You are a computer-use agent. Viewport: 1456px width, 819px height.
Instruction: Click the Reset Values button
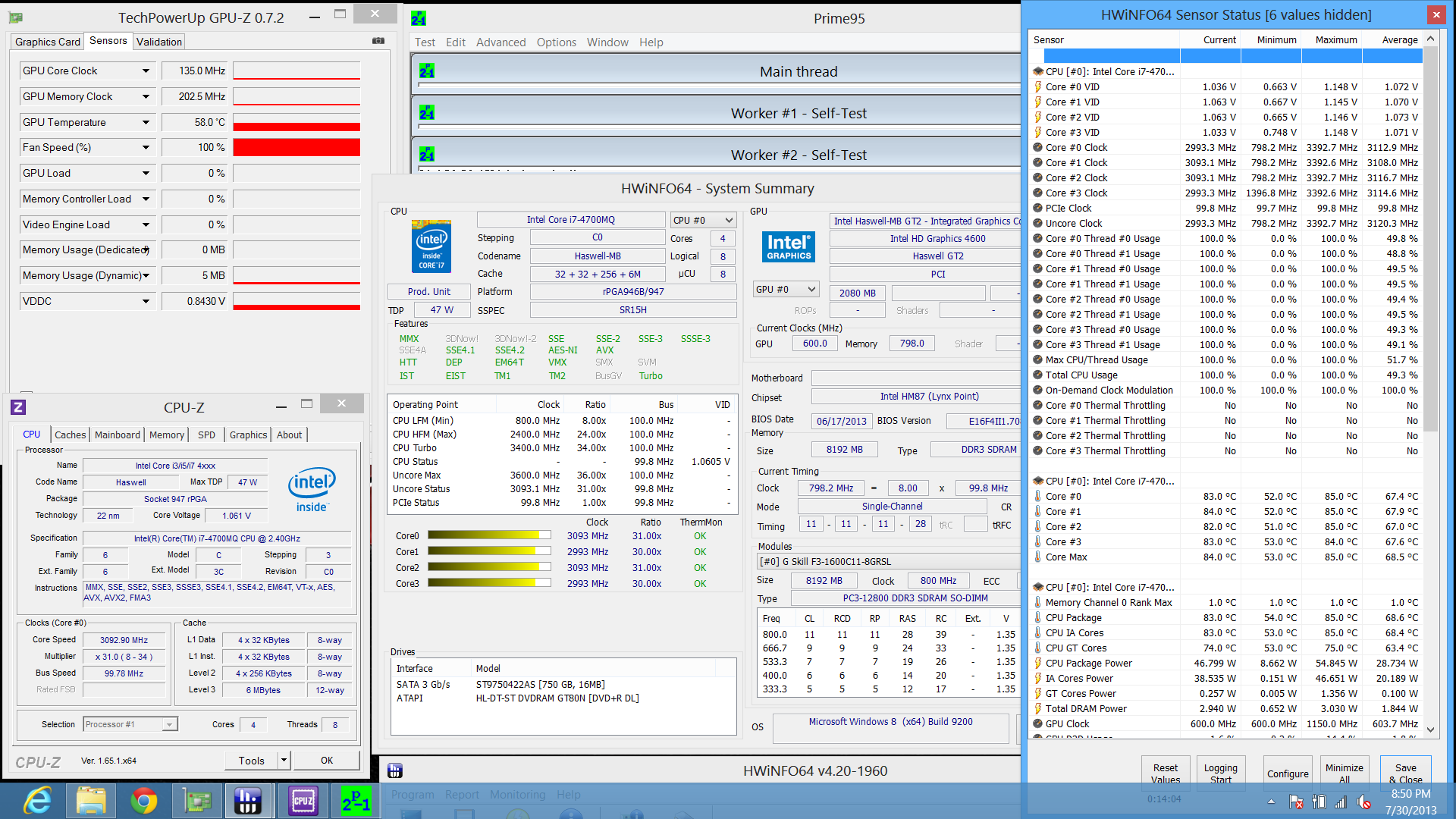1166,773
